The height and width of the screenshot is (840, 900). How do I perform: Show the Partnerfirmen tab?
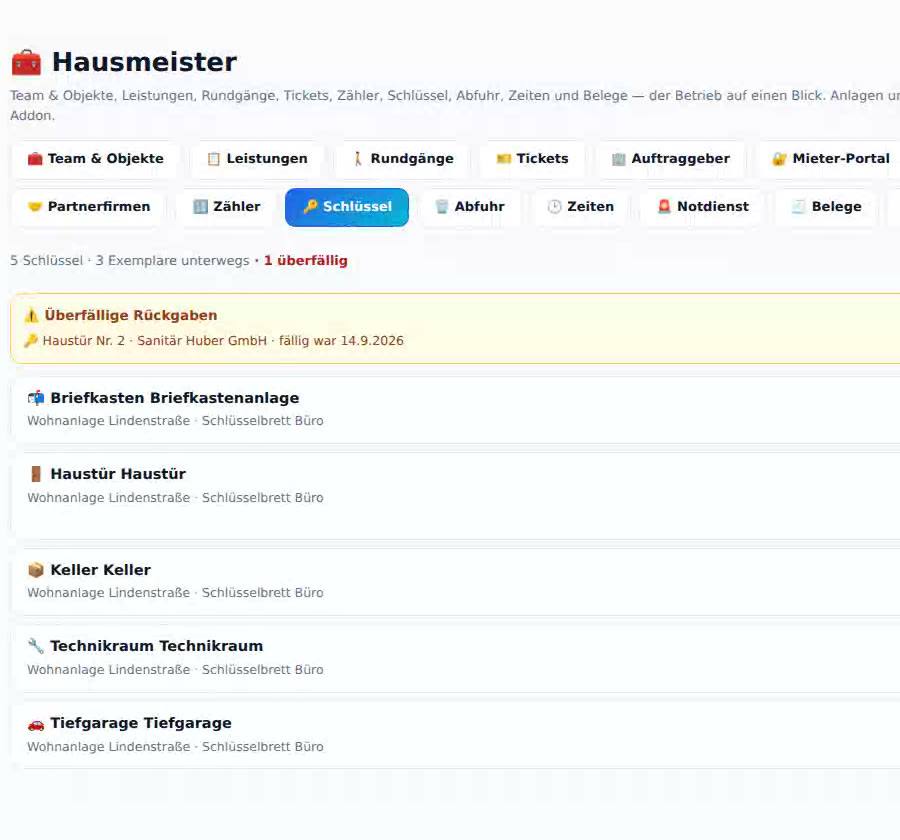pyautogui.click(x=88, y=207)
